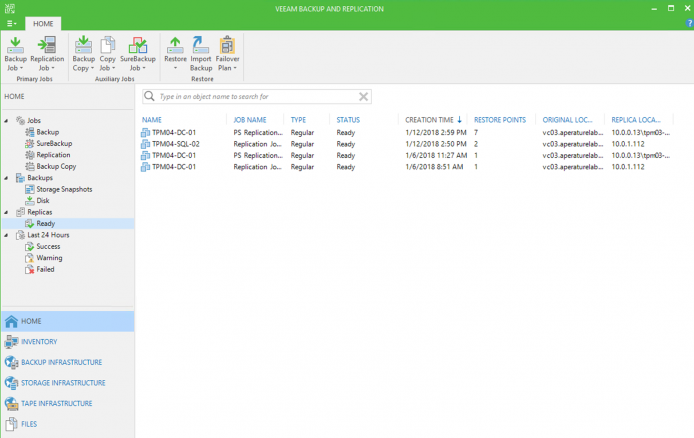This screenshot has height=438, width=694.
Task: Click into the object name search field
Action: (257, 96)
